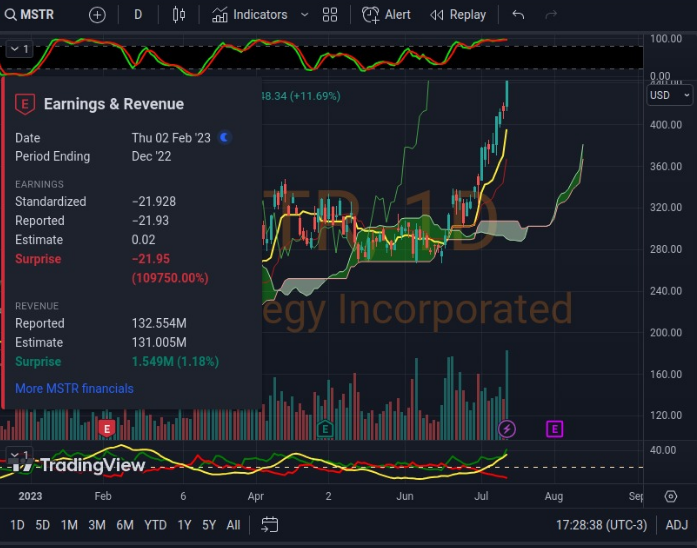Click the Standardized earnings value -21.928
697x548 pixels.
pos(153,201)
